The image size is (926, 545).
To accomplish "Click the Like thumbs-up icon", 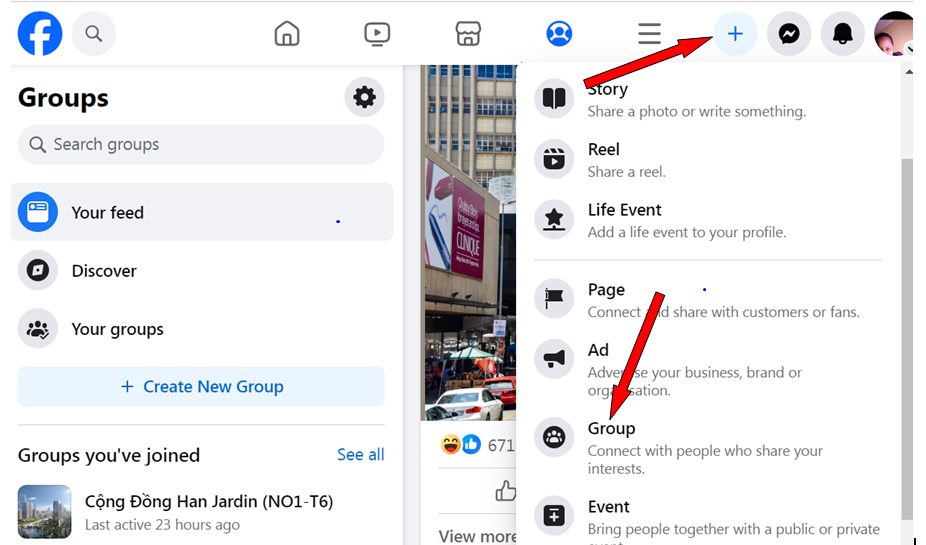I will (506, 490).
